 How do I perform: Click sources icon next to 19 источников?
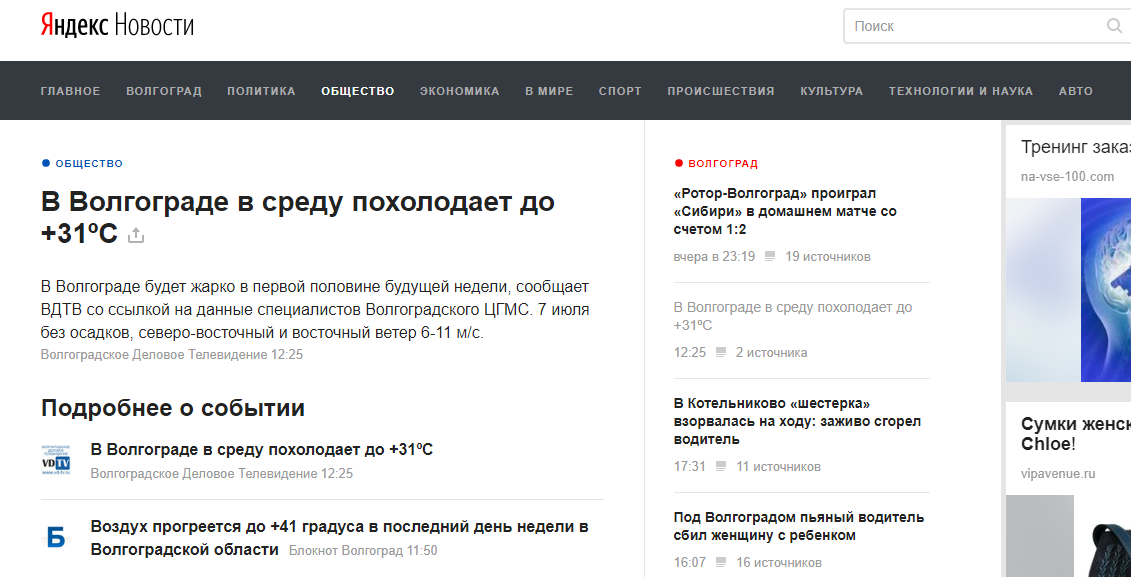point(770,256)
